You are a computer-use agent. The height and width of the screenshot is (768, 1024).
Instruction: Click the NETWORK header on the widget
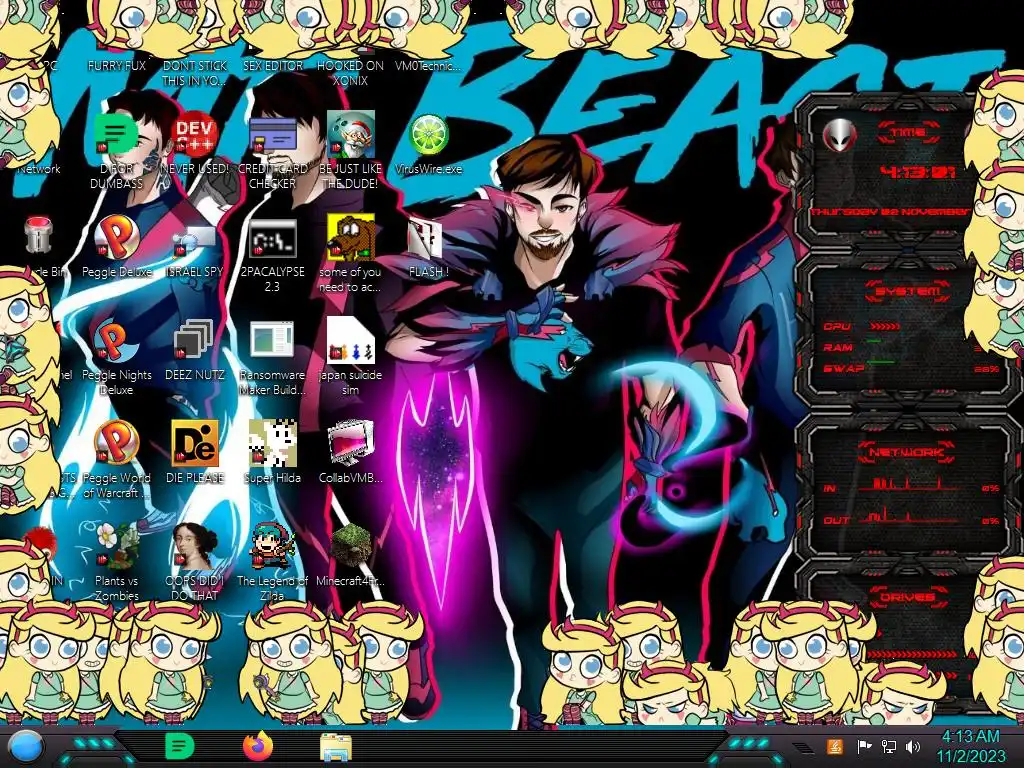[906, 452]
